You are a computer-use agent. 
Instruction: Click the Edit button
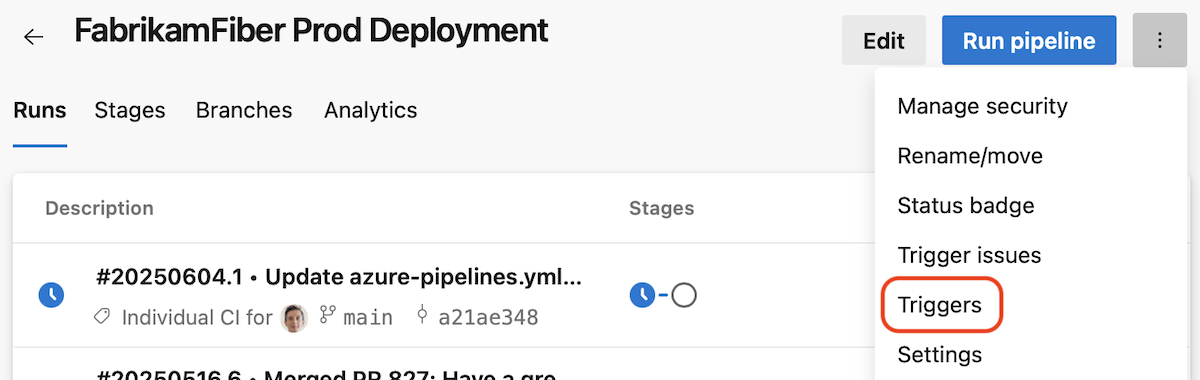(884, 41)
